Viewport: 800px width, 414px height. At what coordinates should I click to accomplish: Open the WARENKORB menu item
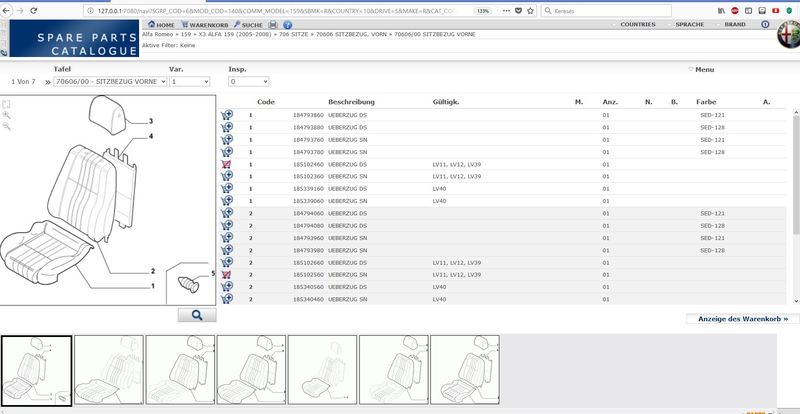click(207, 23)
